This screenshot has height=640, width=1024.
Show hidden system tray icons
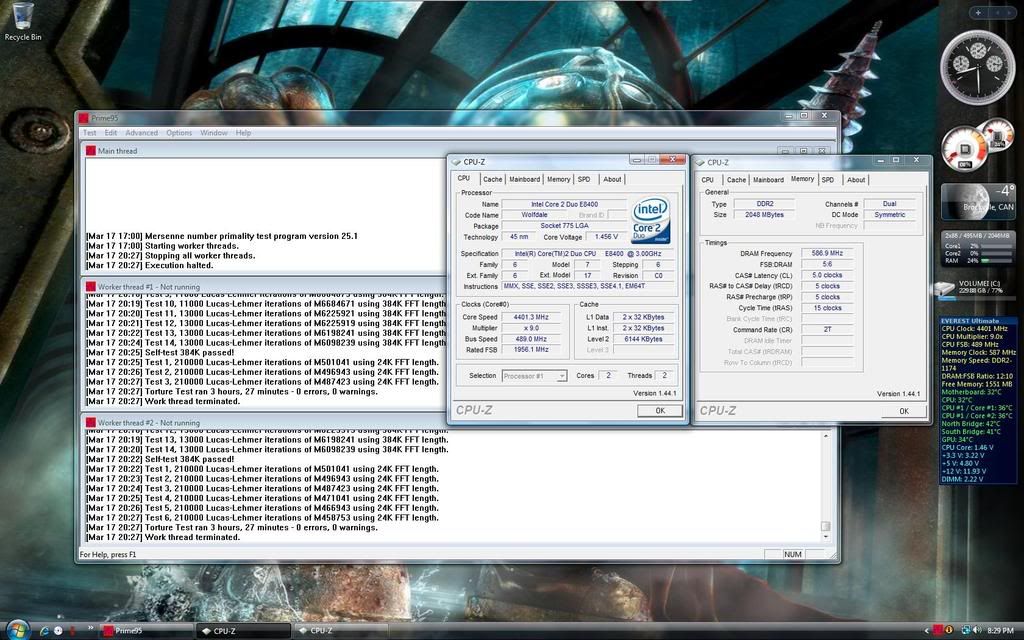coord(927,631)
